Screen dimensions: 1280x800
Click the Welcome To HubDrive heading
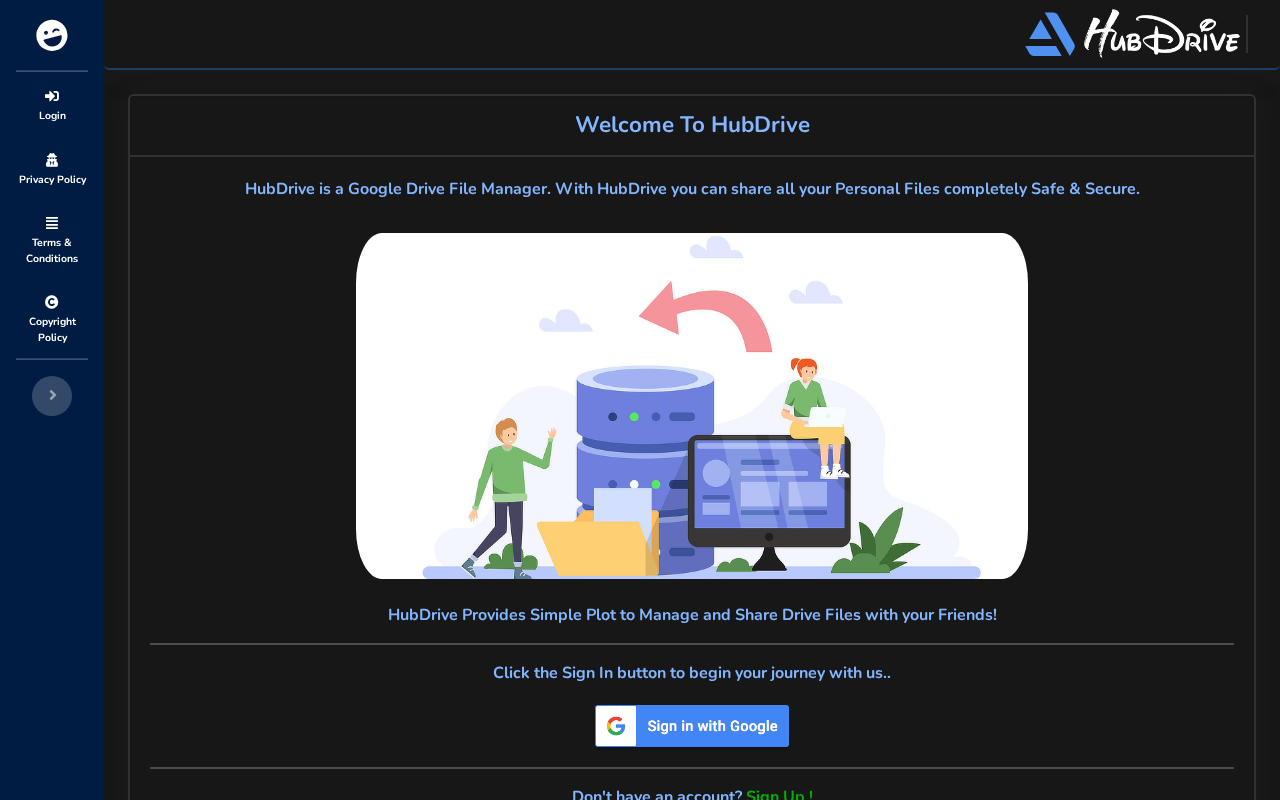[692, 124]
